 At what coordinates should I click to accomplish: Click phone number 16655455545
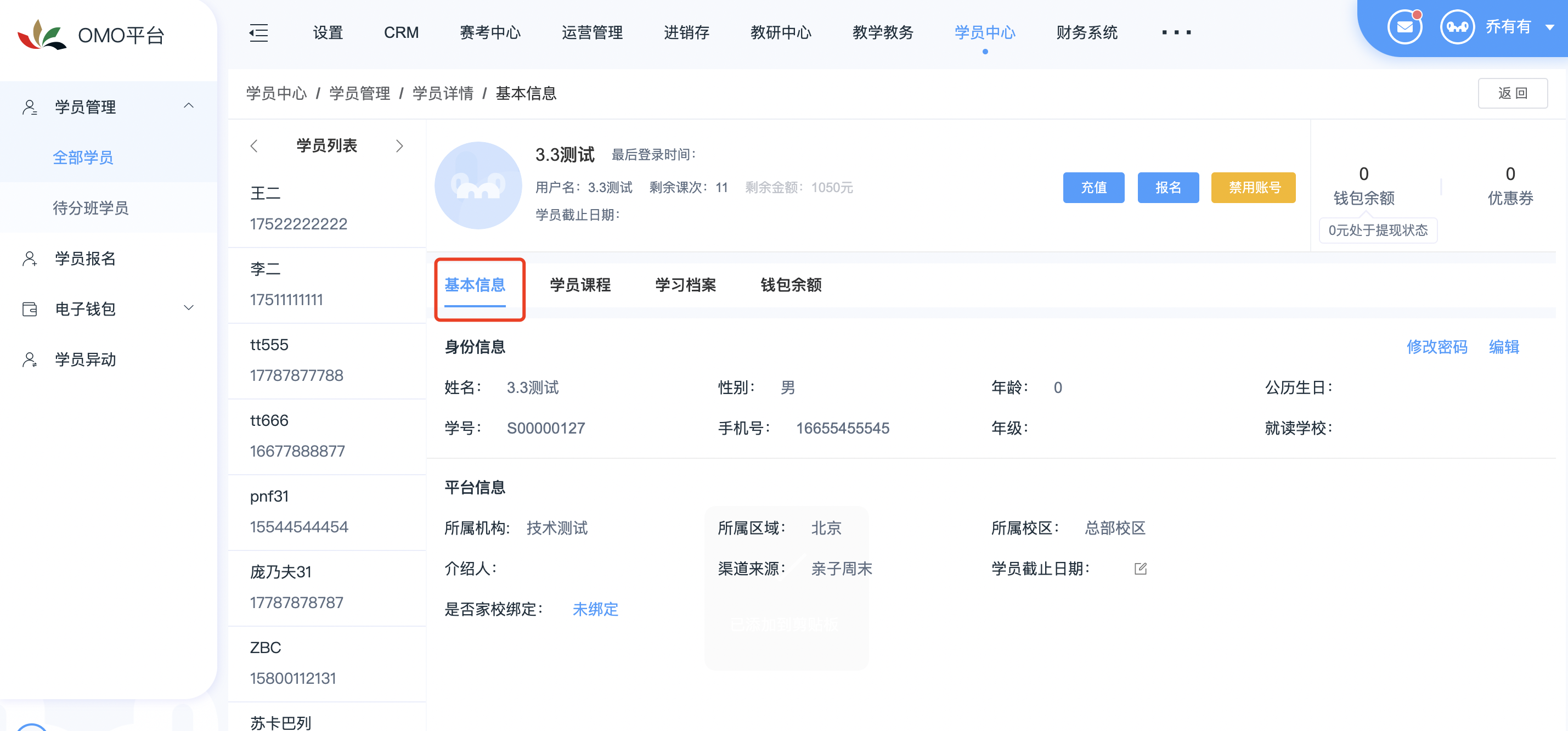pyautogui.click(x=843, y=429)
